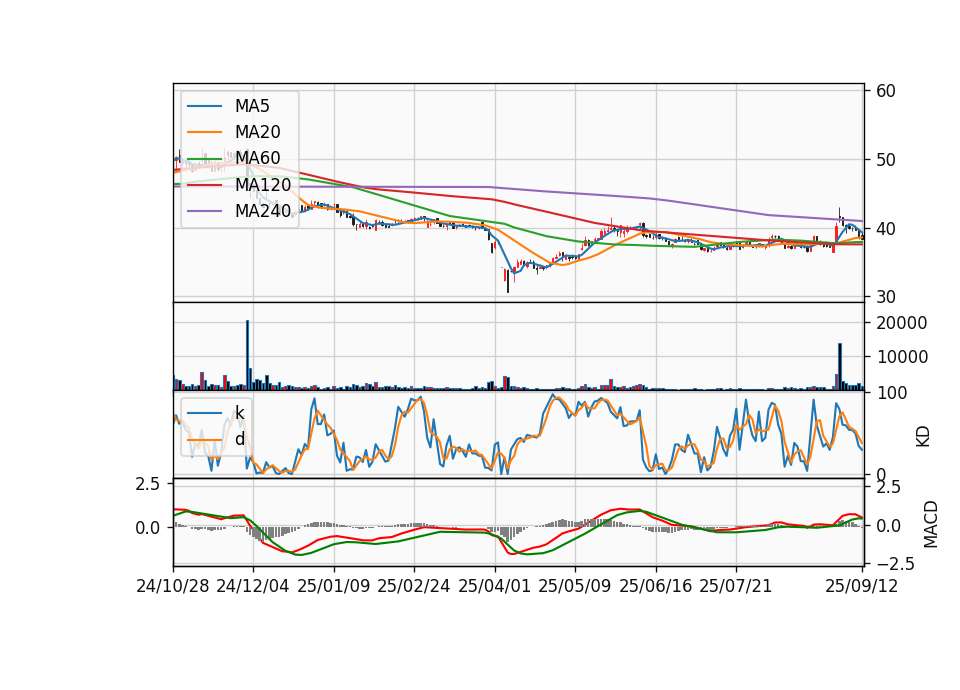Click the 25/06/16 date axis label

click(x=656, y=586)
